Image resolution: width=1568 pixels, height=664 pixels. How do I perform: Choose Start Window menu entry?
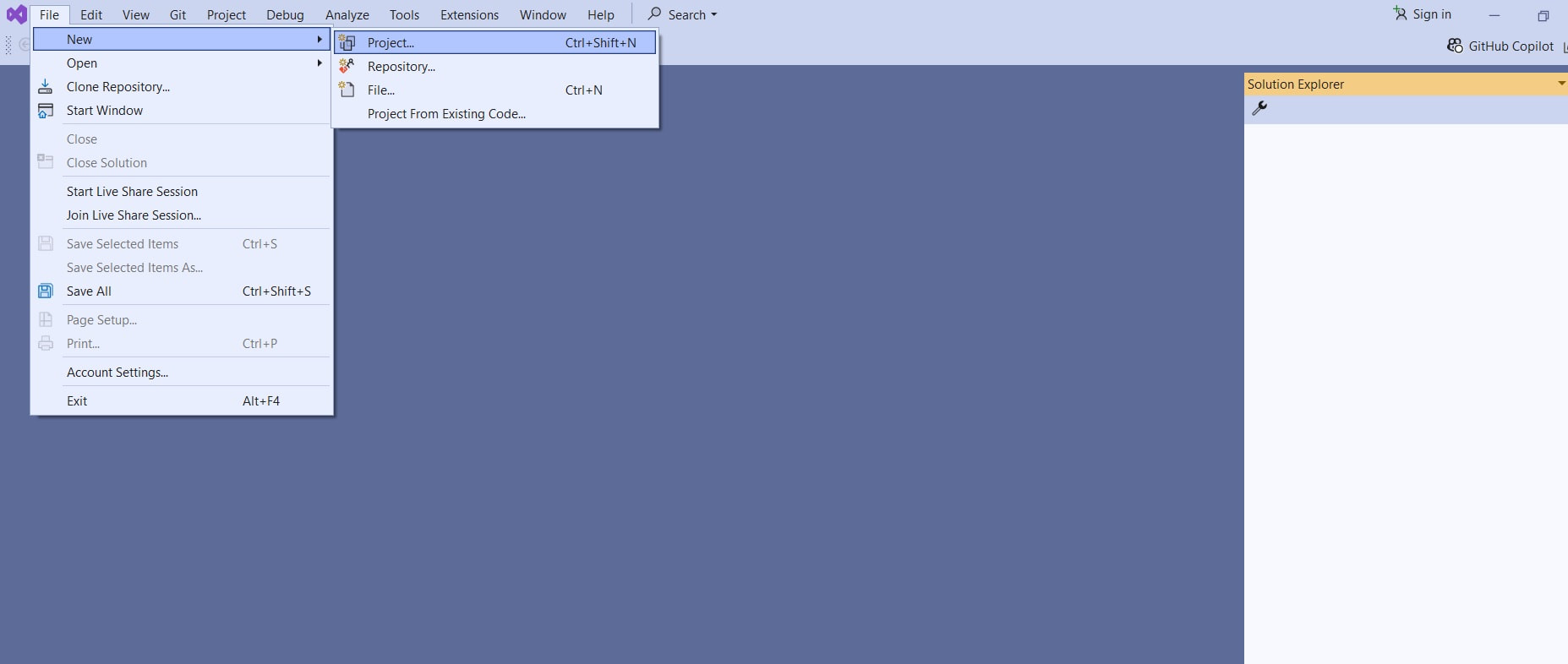click(182, 111)
